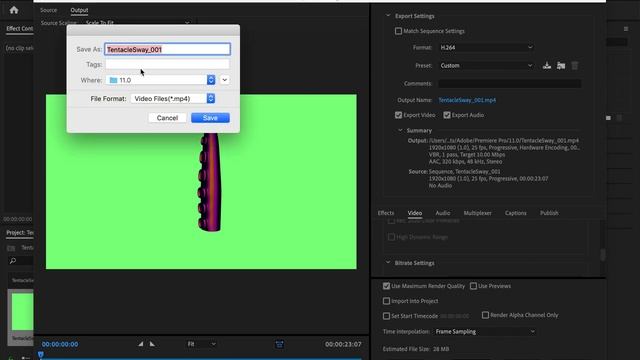Select the Video tab
Image resolution: width=640 pixels, height=360 pixels.
tap(415, 213)
